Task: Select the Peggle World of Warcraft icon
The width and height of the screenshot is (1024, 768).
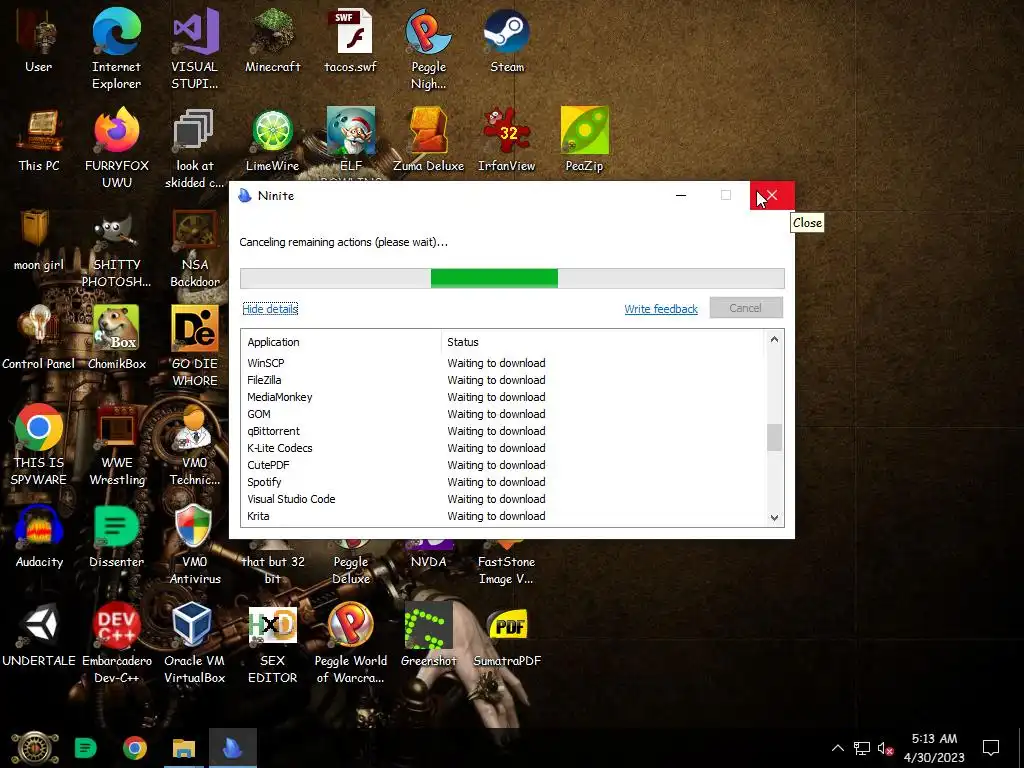Action: pos(351,643)
